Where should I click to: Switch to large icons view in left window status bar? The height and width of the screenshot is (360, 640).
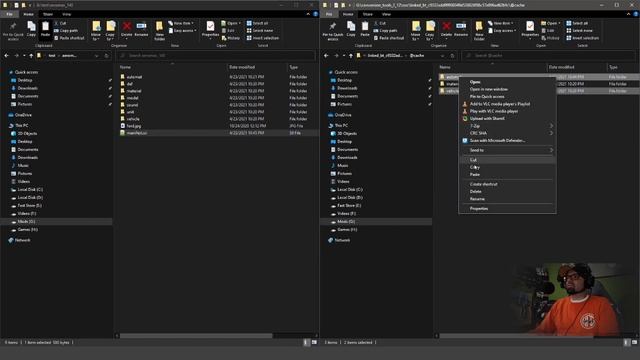[314, 343]
